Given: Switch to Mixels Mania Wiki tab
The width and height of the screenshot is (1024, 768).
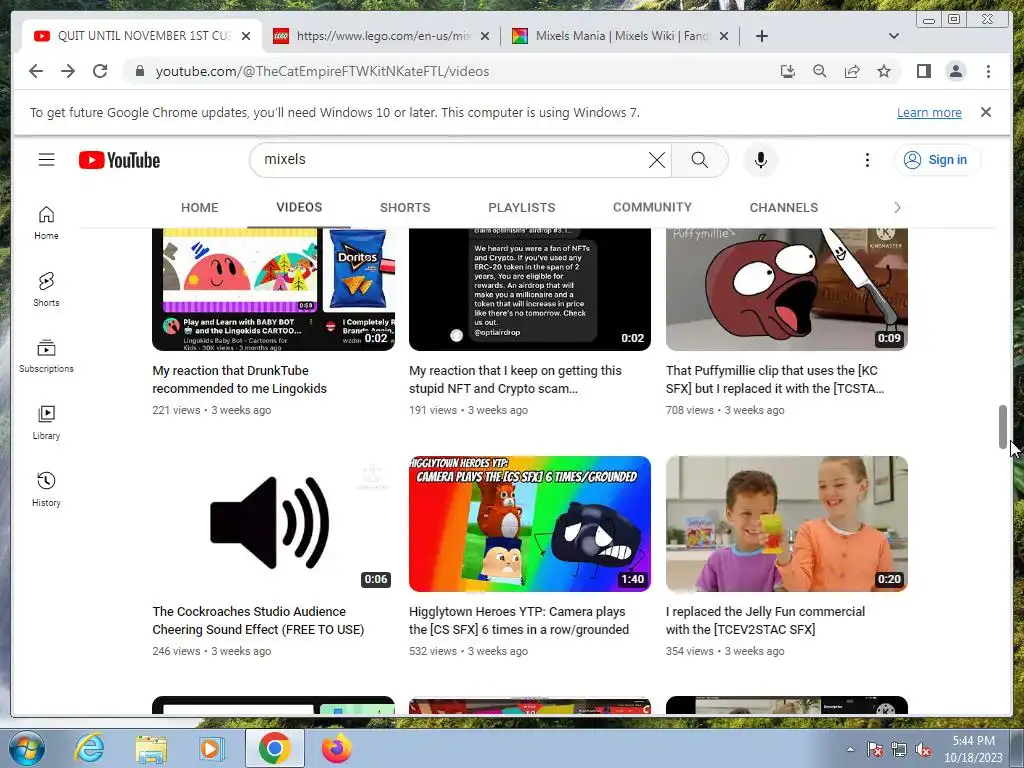Looking at the screenshot, I should pos(620,36).
